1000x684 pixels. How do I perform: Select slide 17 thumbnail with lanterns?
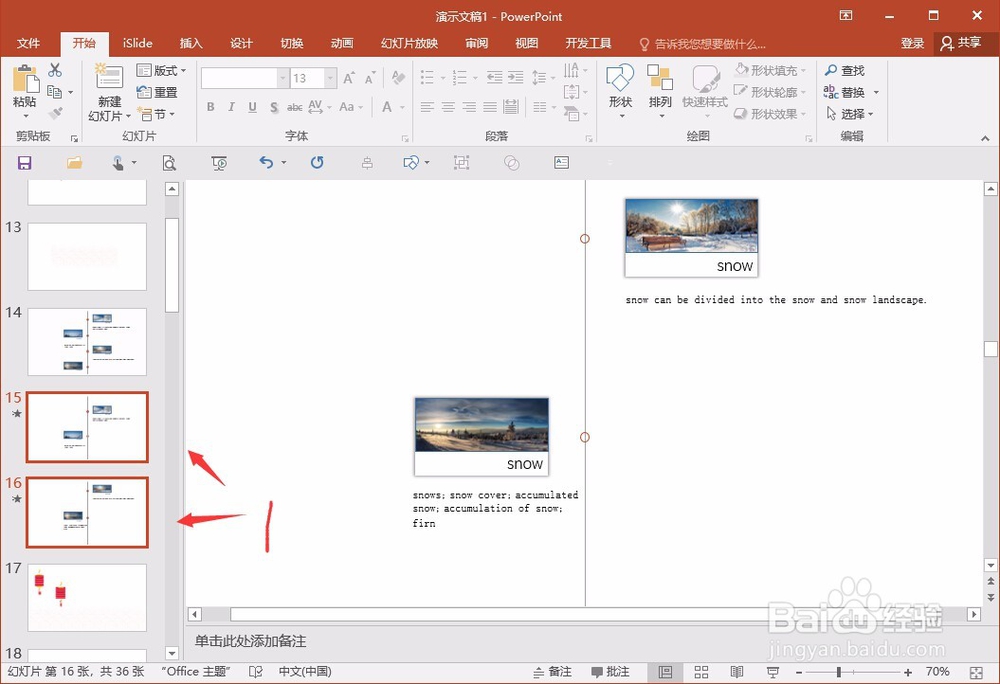[87, 597]
